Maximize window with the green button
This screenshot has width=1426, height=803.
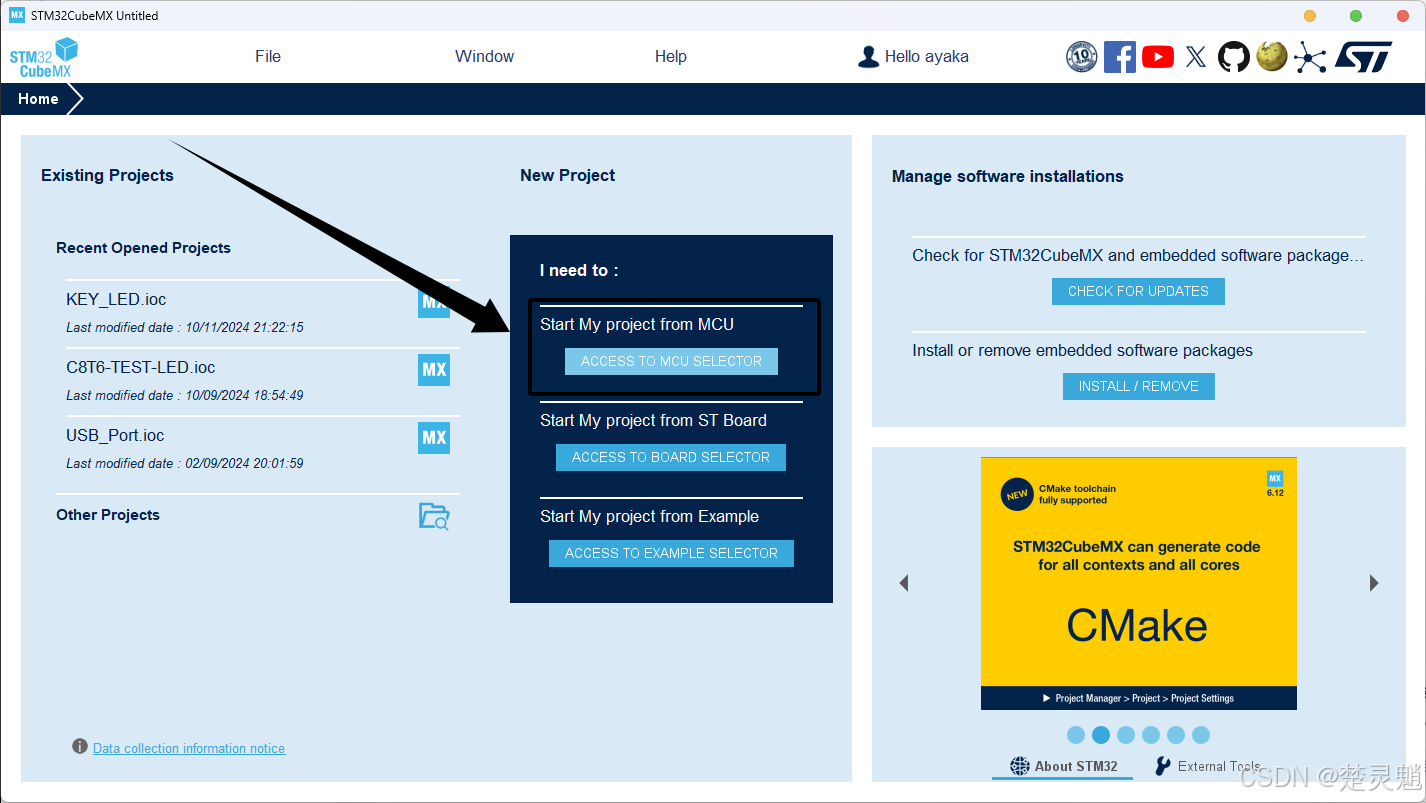pos(1356,16)
